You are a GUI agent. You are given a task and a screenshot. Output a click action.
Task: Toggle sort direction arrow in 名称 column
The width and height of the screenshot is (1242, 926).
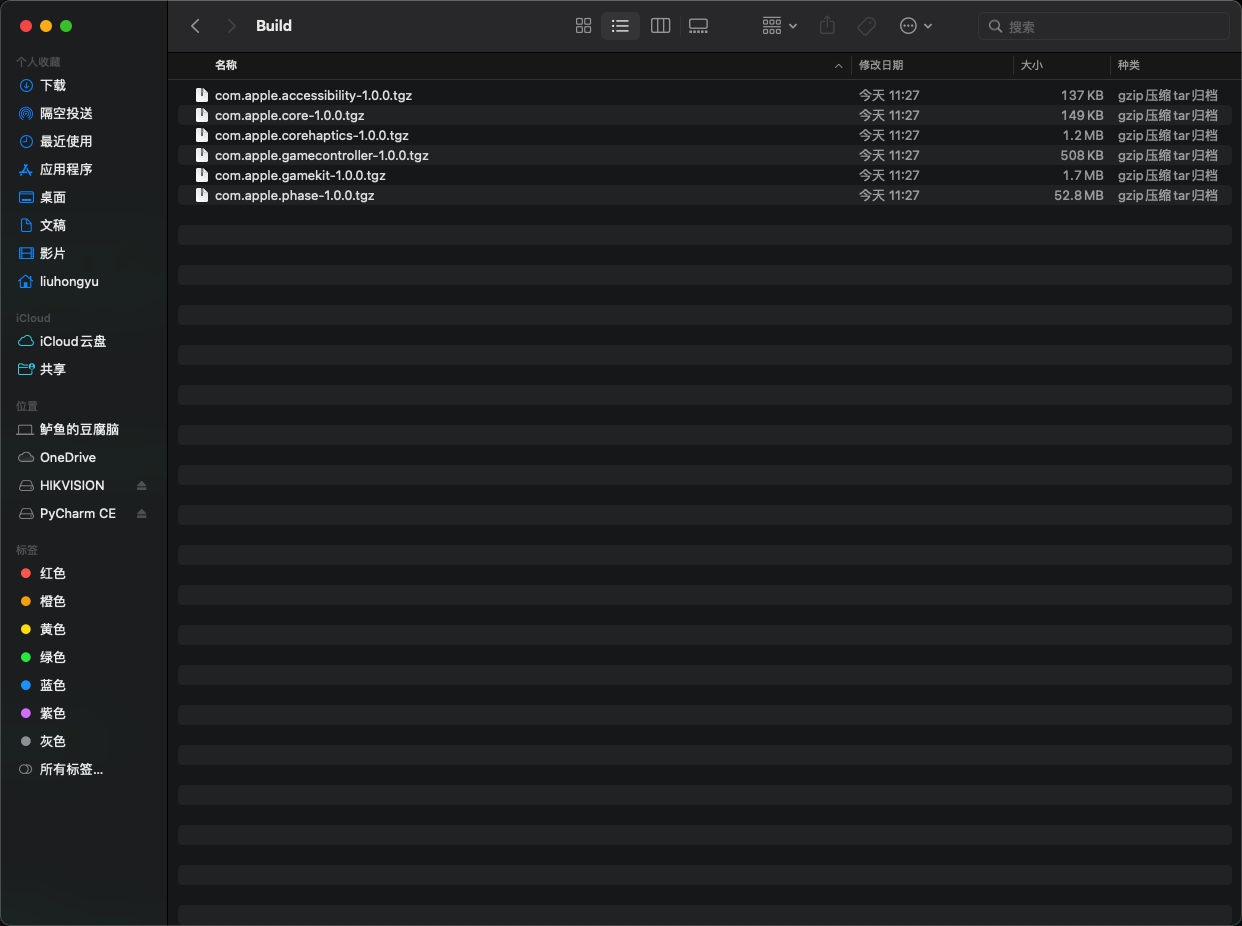pos(838,66)
